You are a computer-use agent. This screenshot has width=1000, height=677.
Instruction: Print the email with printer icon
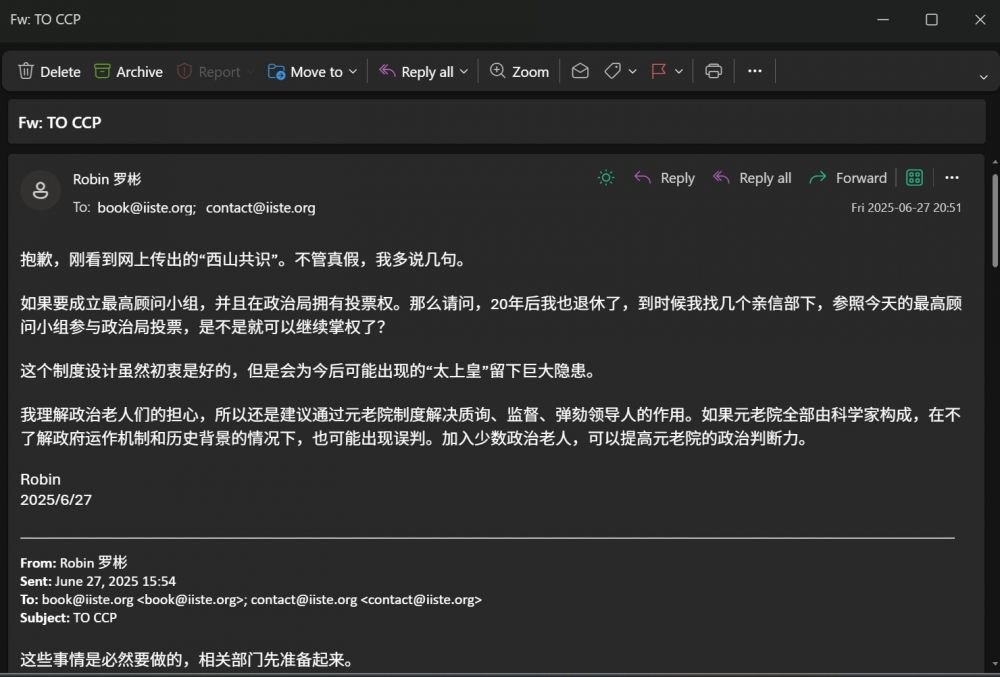click(713, 72)
